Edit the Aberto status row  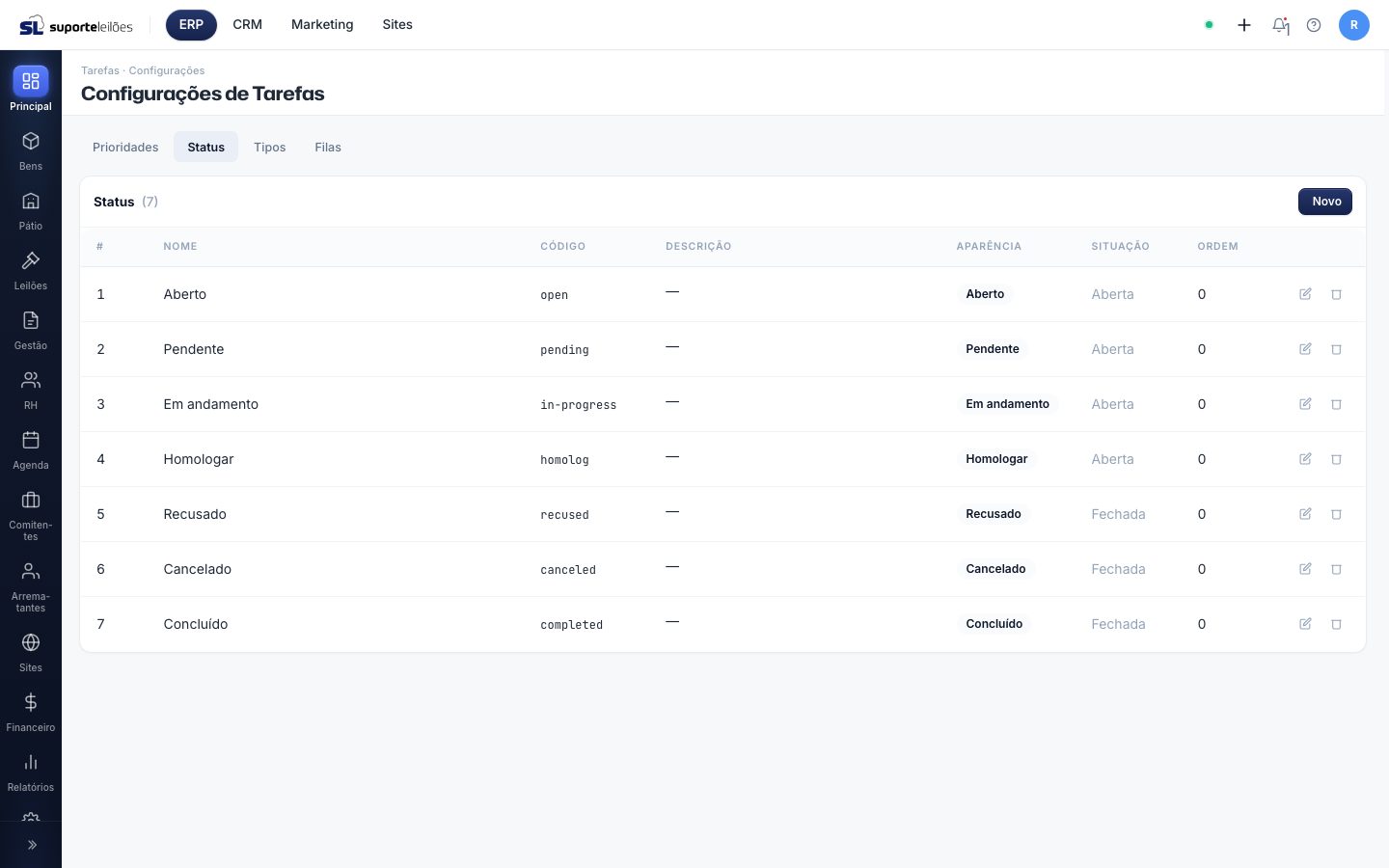click(1305, 294)
